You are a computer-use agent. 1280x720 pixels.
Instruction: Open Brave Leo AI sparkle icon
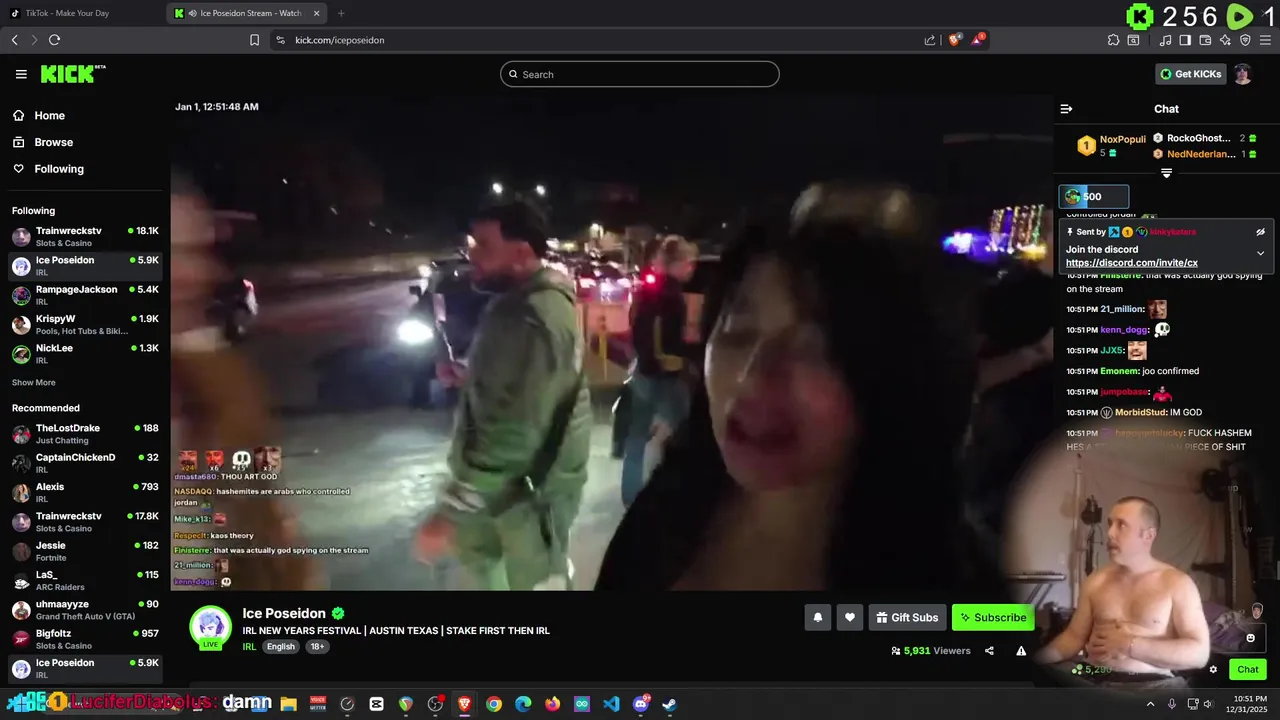click(x=1225, y=40)
